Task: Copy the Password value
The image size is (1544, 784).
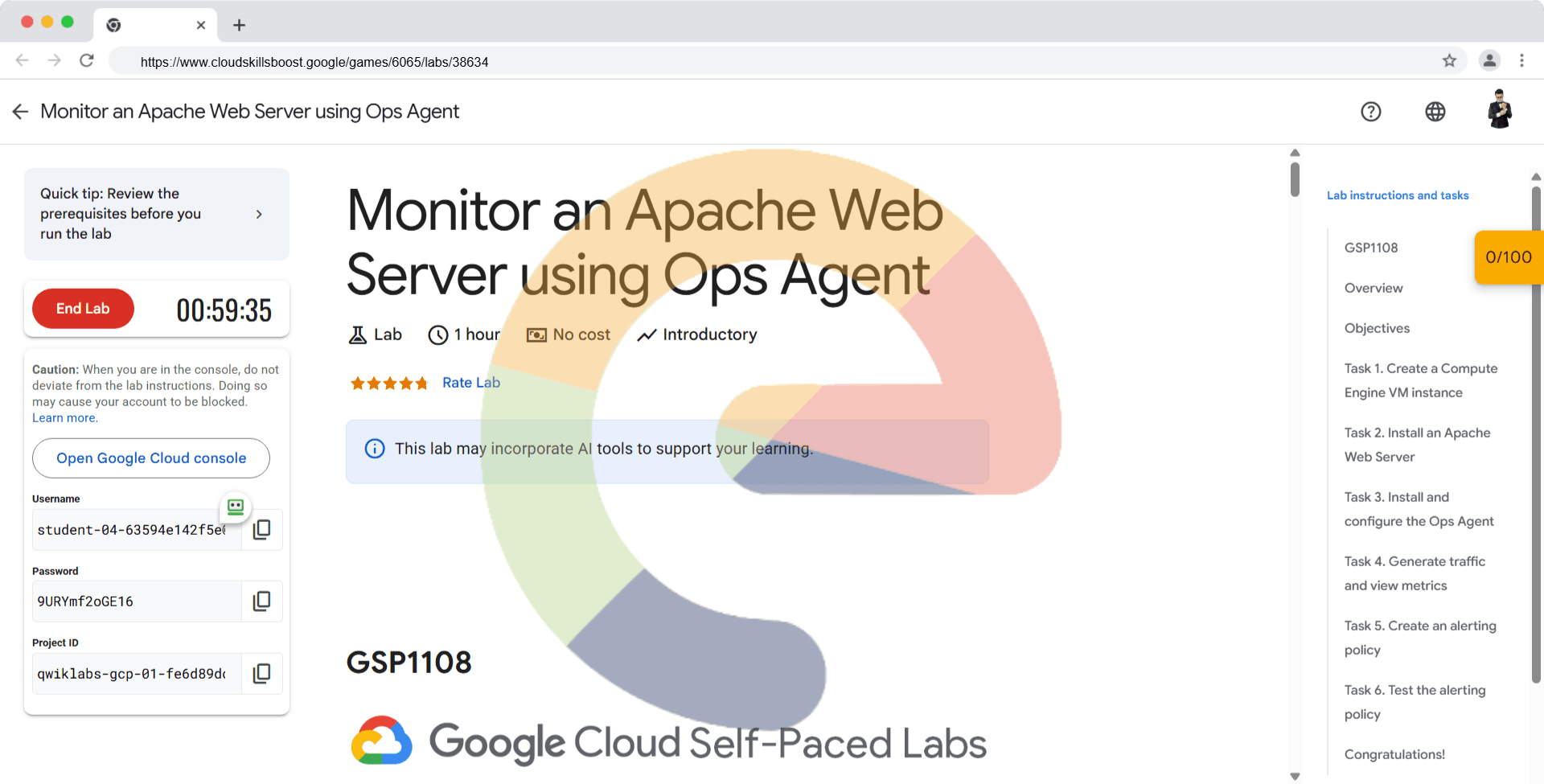Action: [261, 601]
